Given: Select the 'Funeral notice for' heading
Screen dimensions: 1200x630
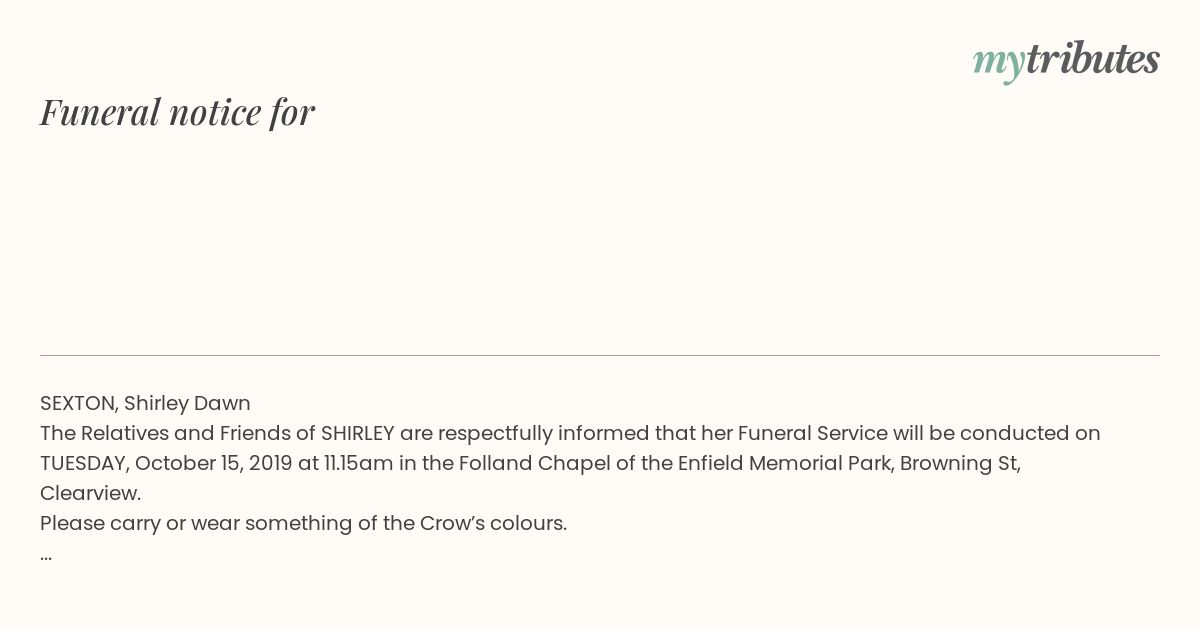Looking at the screenshot, I should click(x=177, y=112).
